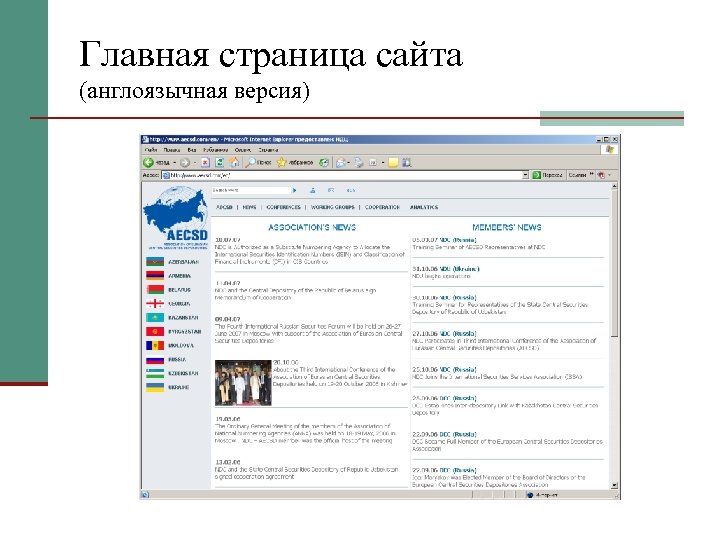Expand the address bar dropdown list

coord(525,175)
